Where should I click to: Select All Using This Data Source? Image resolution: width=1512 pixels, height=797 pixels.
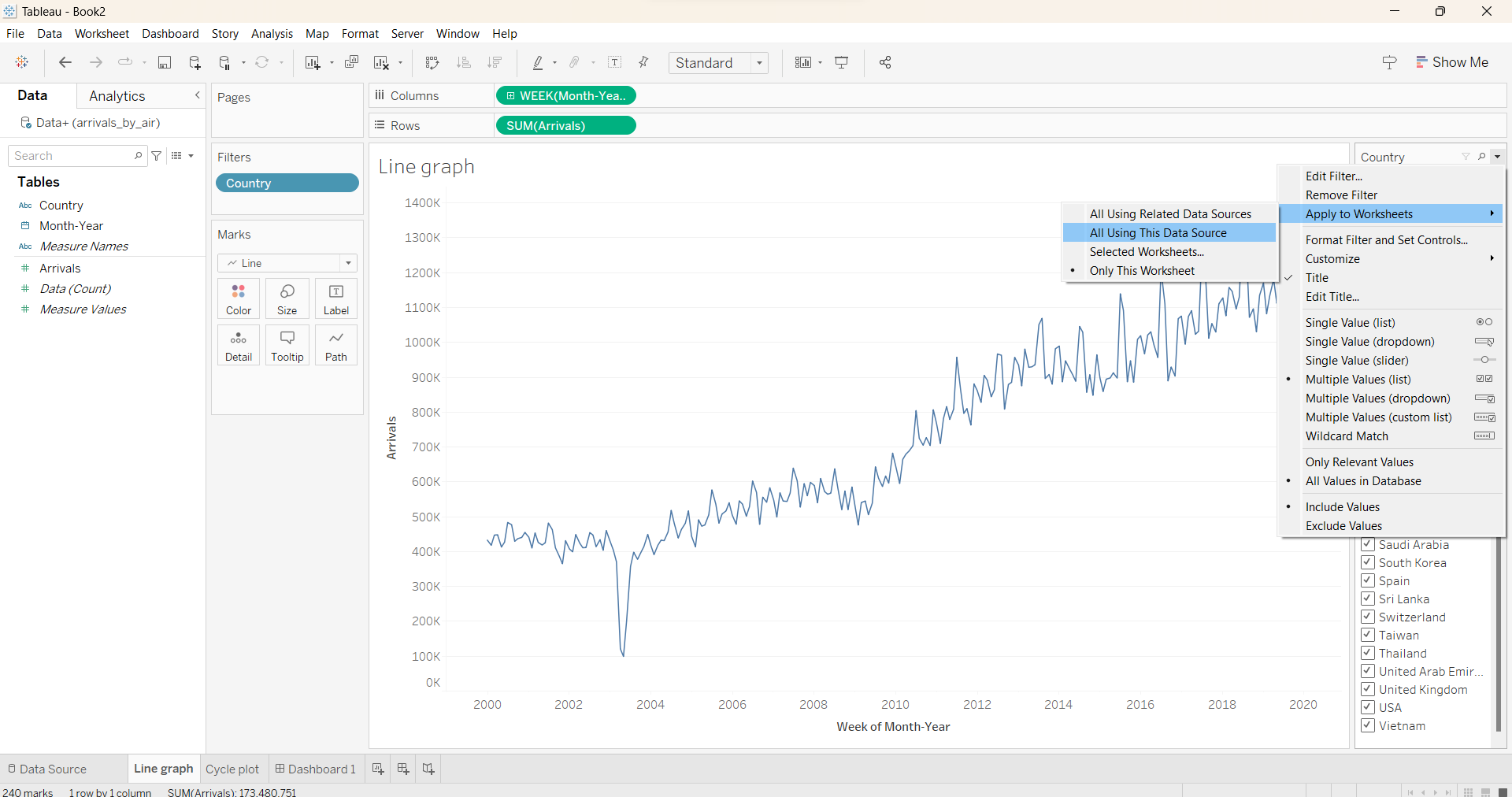pos(1158,233)
